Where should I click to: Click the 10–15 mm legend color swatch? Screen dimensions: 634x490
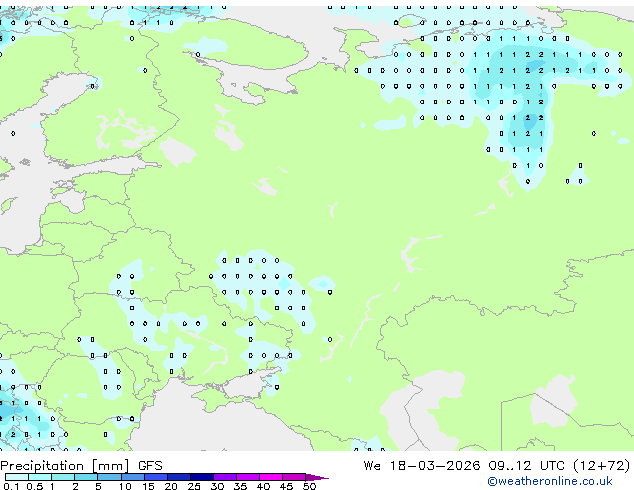(132, 477)
